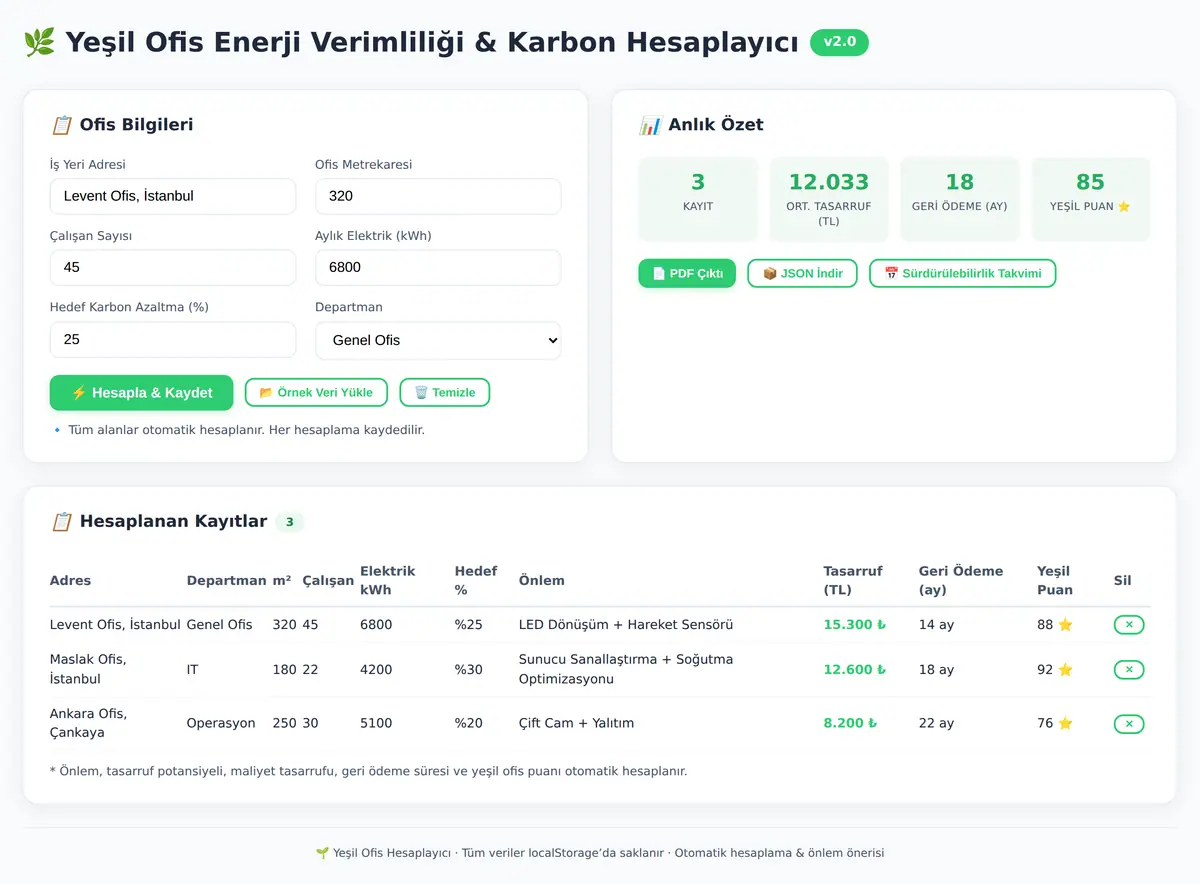Open the Departman dropdown
The width and height of the screenshot is (1200, 884).
[x=438, y=340]
